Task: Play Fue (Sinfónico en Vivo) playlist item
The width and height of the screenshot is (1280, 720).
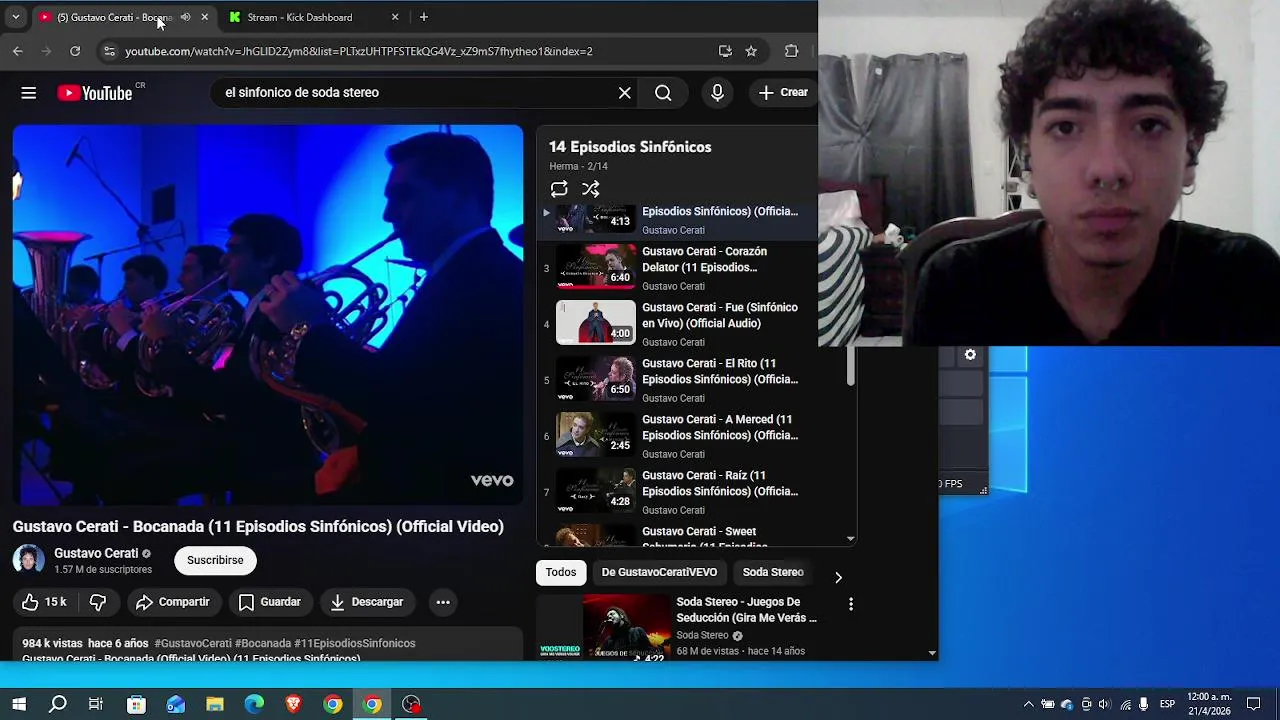Action: [x=680, y=324]
